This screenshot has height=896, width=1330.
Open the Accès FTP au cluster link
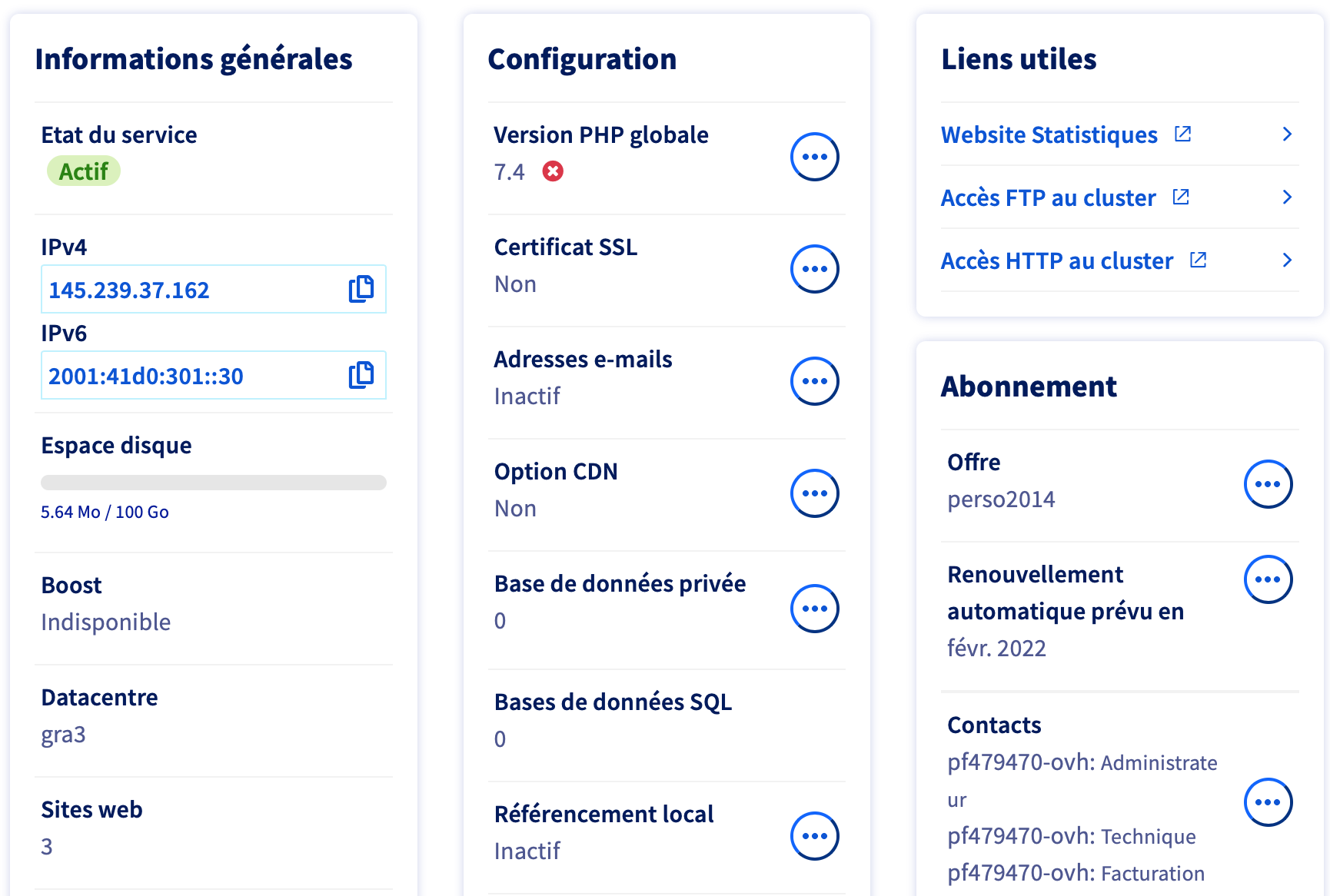(x=1048, y=198)
